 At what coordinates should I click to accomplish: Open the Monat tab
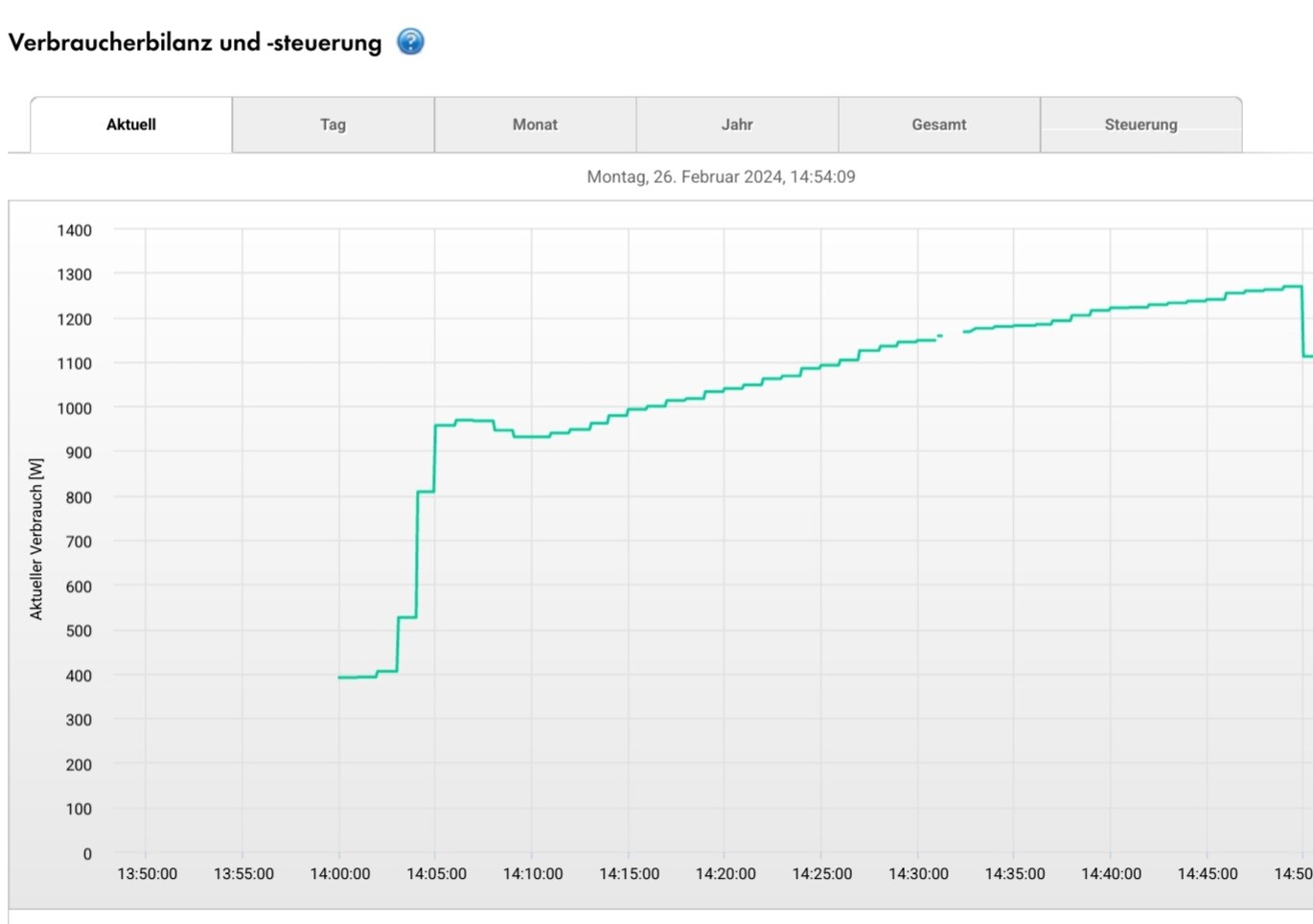coord(535,125)
